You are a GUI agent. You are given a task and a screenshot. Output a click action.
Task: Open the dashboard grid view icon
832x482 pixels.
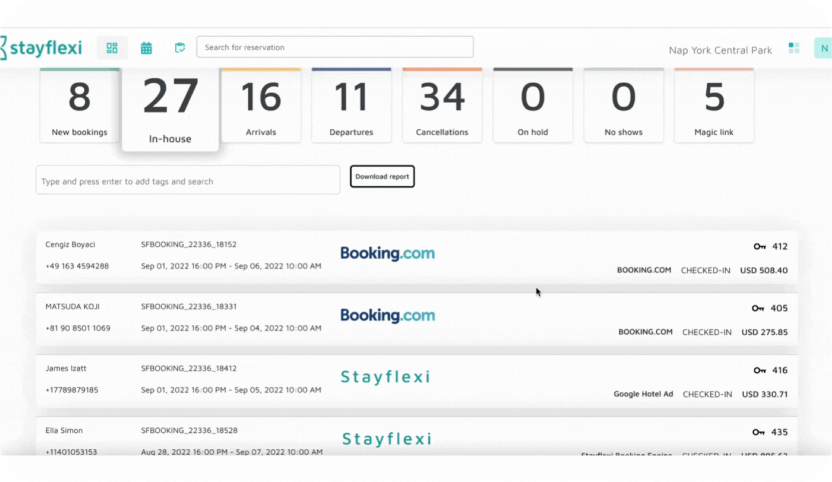(112, 48)
